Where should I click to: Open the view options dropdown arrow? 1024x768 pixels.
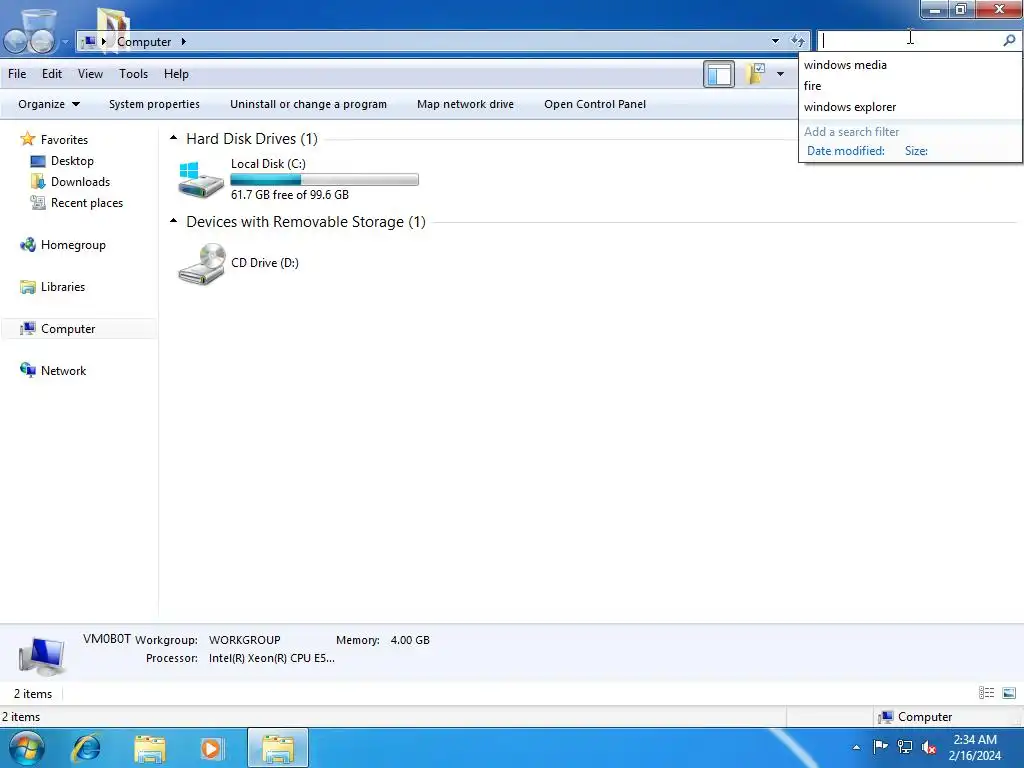[780, 74]
